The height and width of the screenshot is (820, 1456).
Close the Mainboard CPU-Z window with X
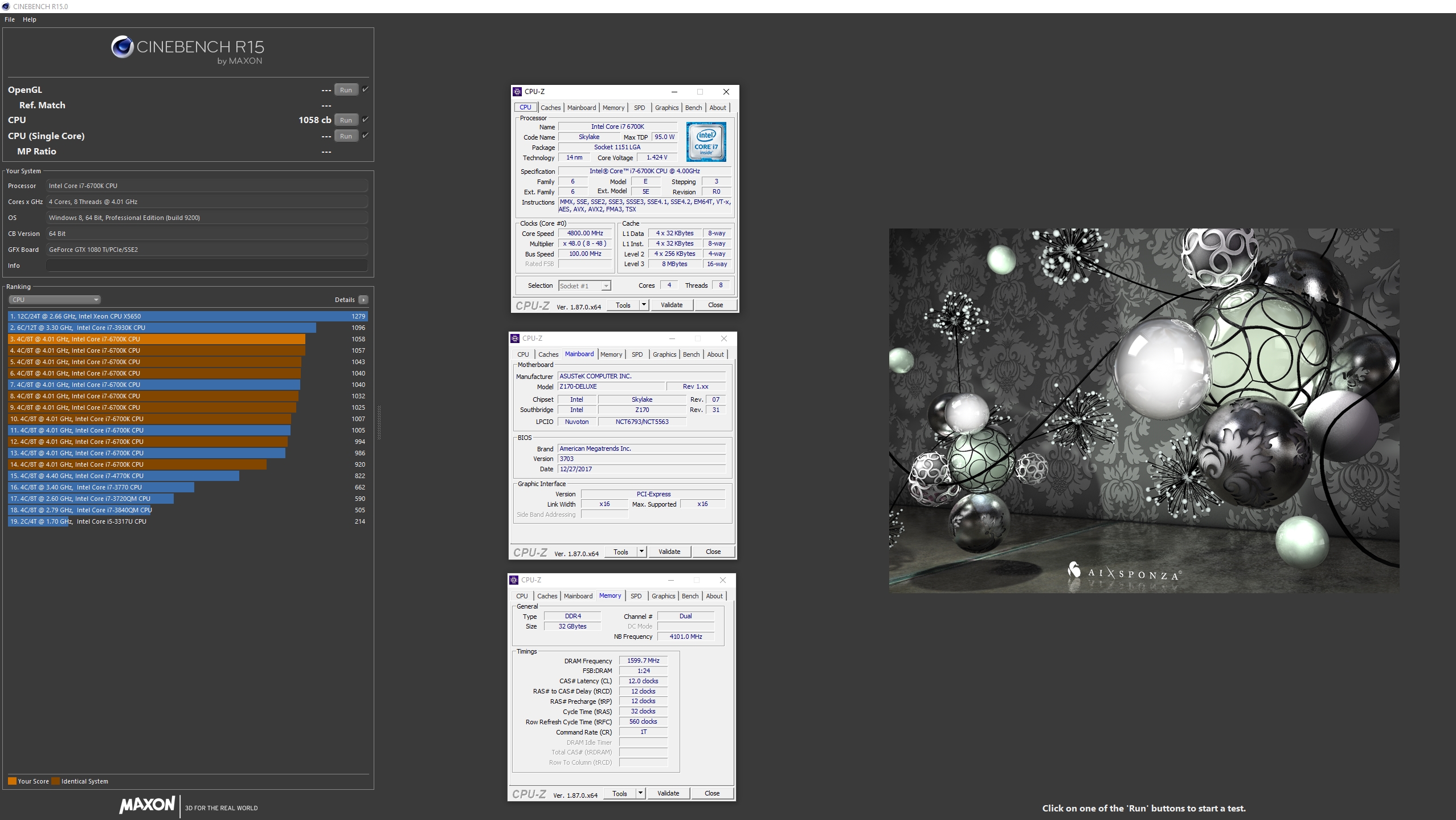723,338
